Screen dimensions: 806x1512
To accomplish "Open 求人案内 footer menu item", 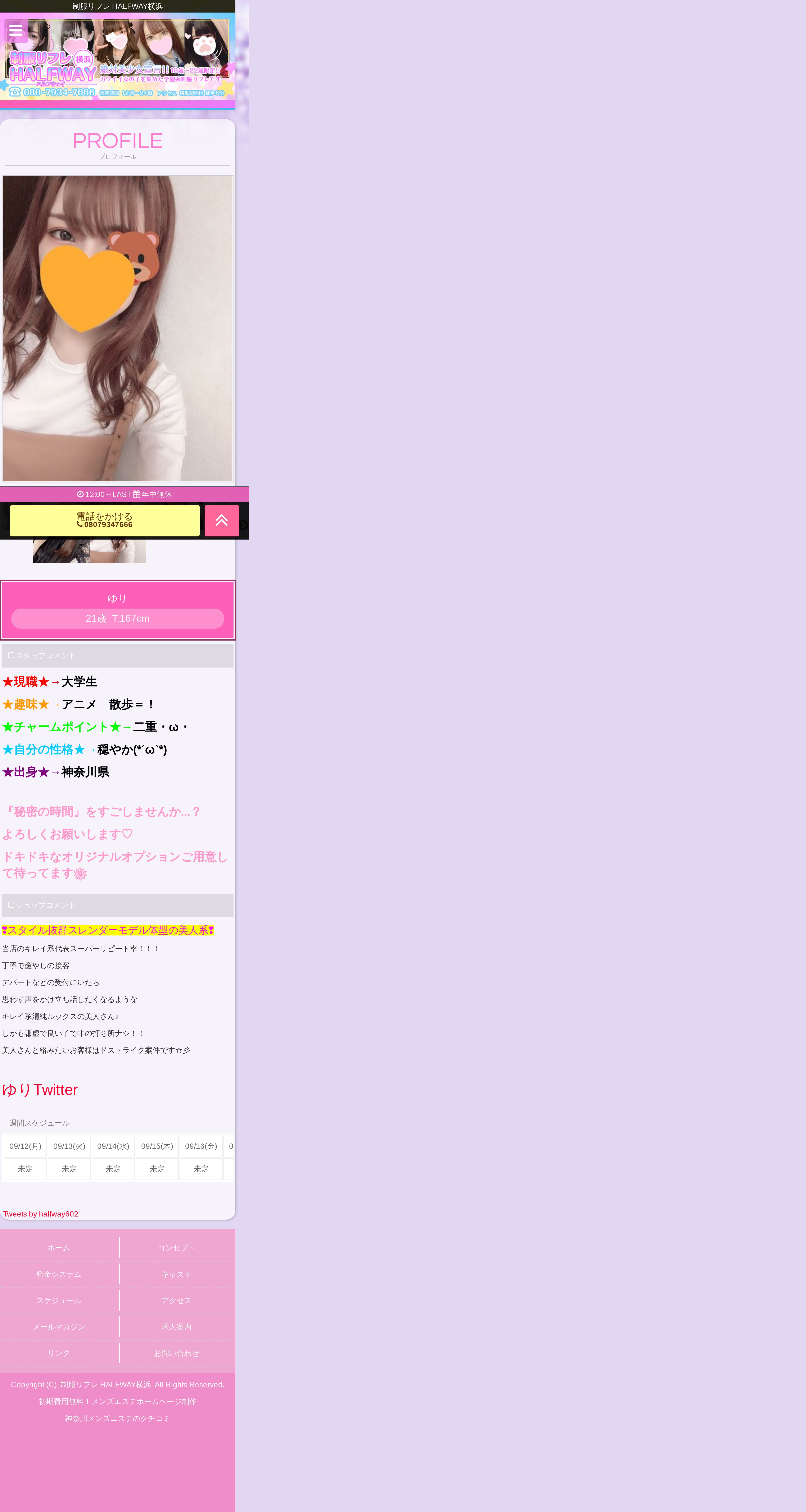I will pyautogui.click(x=176, y=1327).
